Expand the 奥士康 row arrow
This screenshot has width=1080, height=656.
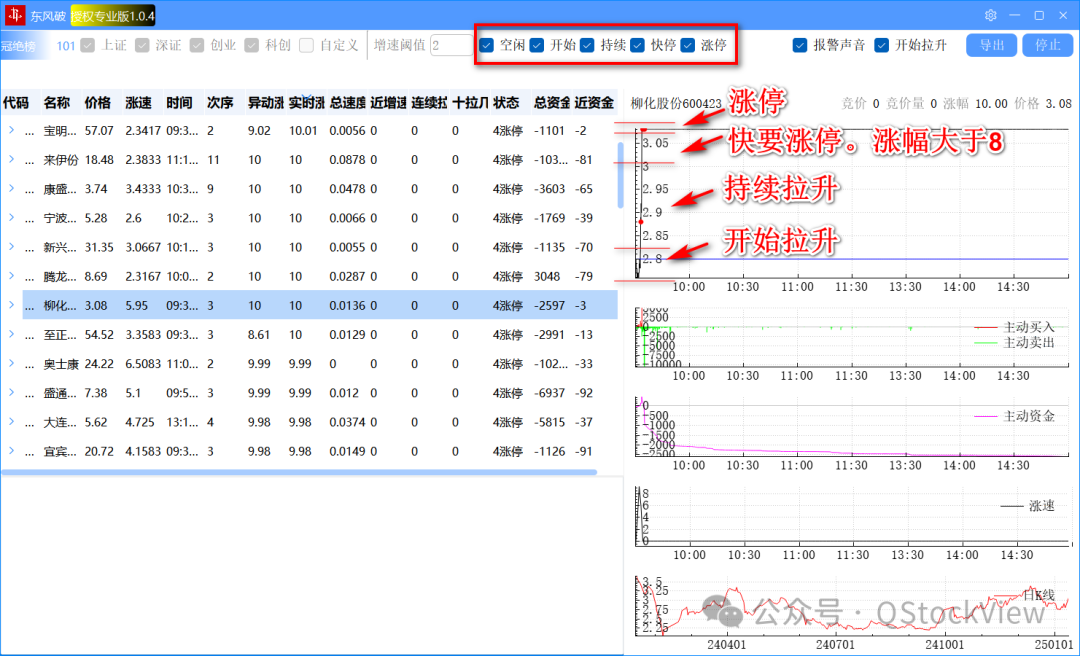pyautogui.click(x=12, y=363)
